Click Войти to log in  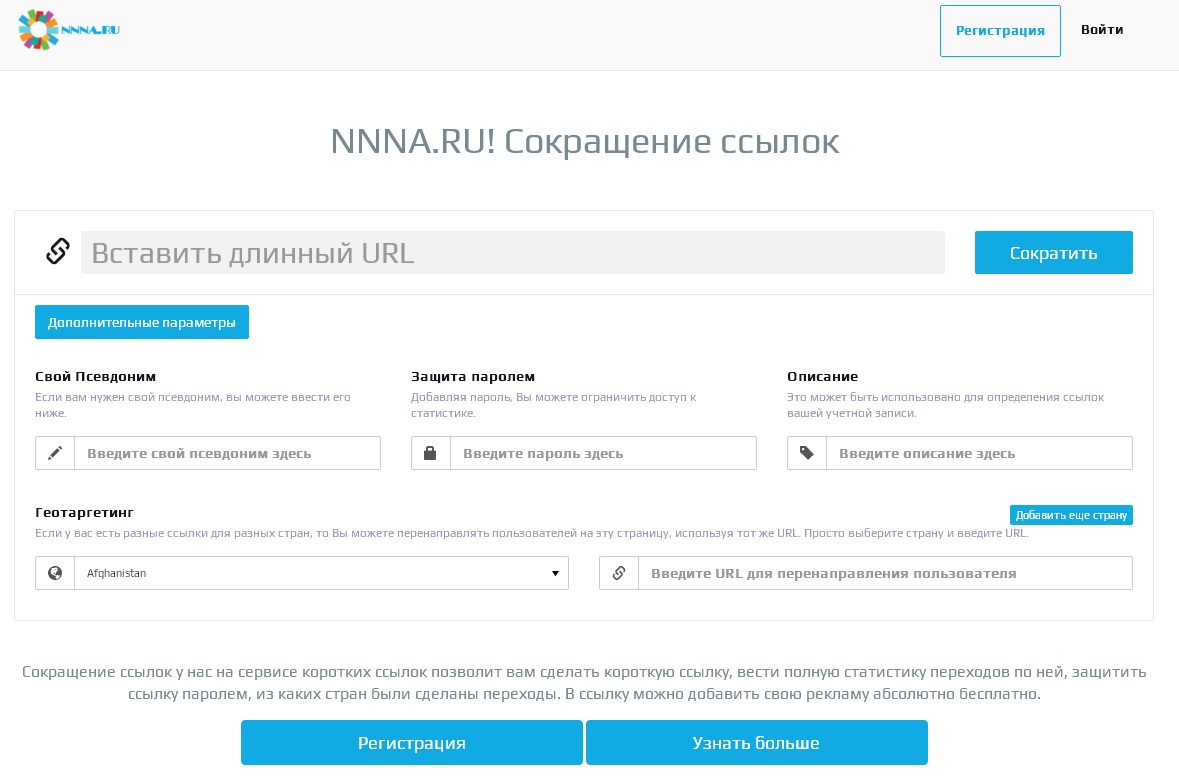click(1102, 29)
